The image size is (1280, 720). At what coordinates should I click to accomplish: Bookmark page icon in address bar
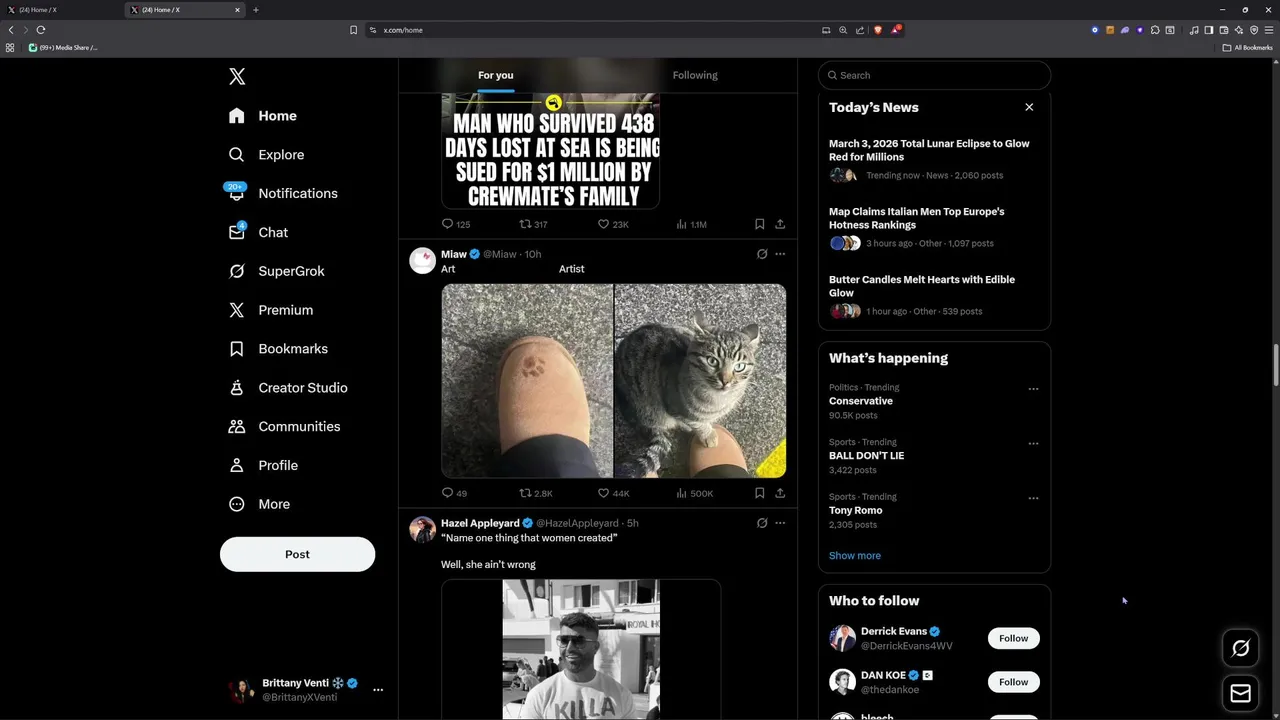click(x=353, y=30)
